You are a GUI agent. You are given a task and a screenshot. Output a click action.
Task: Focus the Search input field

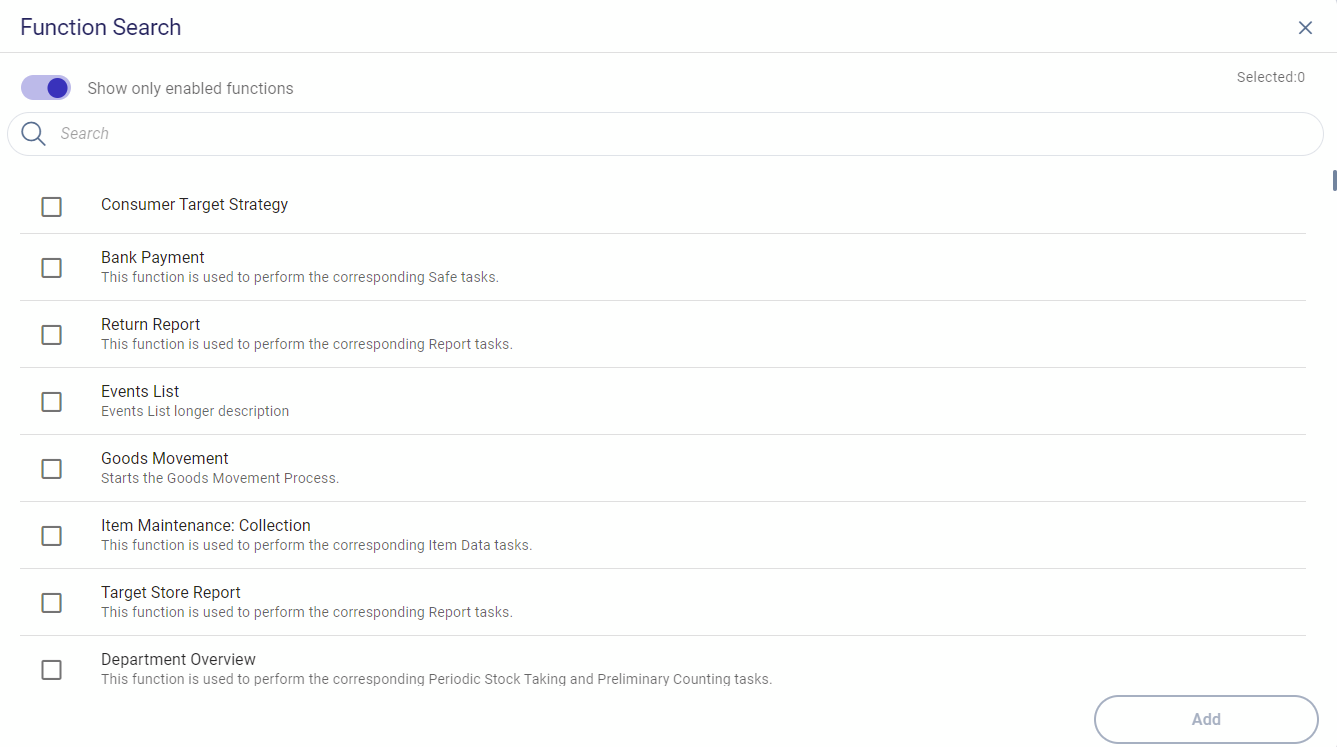point(680,134)
